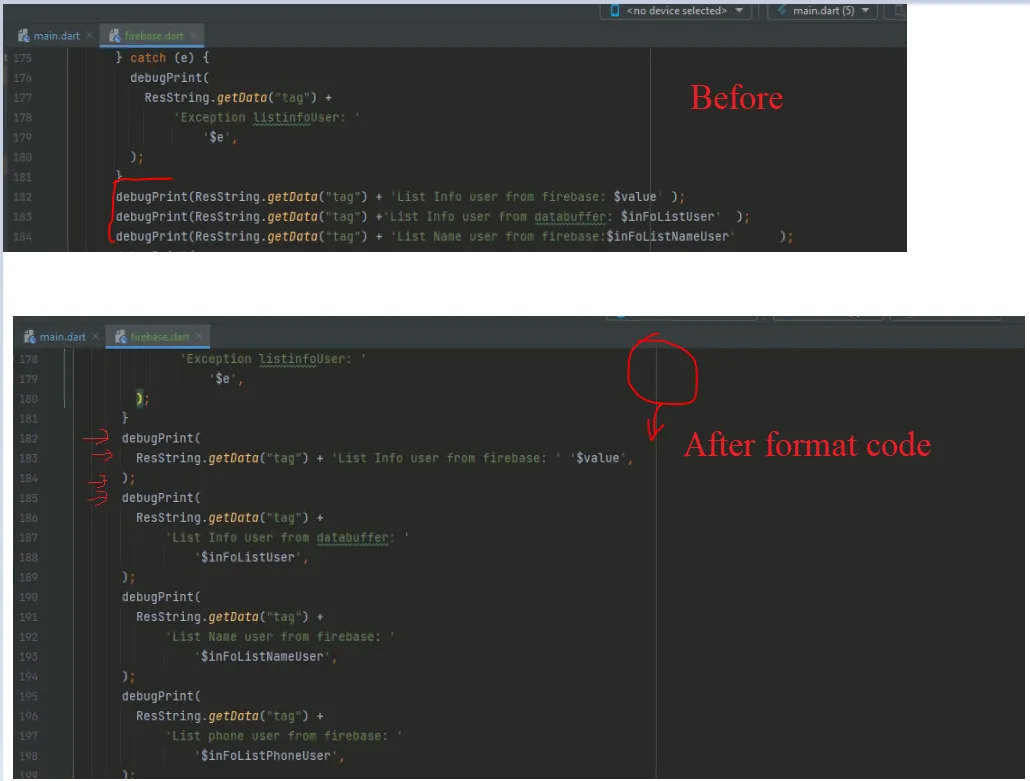Viewport: 1030px width, 781px height.
Task: Click line number 198 in bottom editor gutter
Action: [x=28, y=756]
